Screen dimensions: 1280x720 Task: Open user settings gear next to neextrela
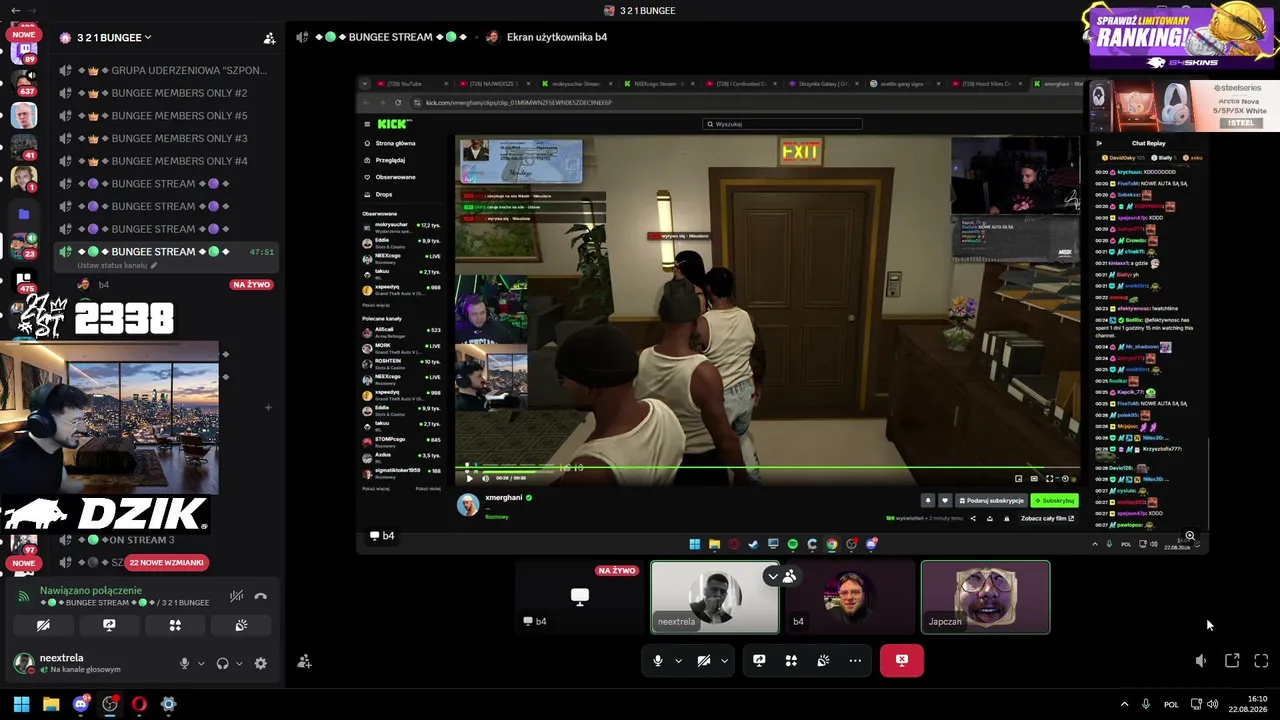(261, 663)
